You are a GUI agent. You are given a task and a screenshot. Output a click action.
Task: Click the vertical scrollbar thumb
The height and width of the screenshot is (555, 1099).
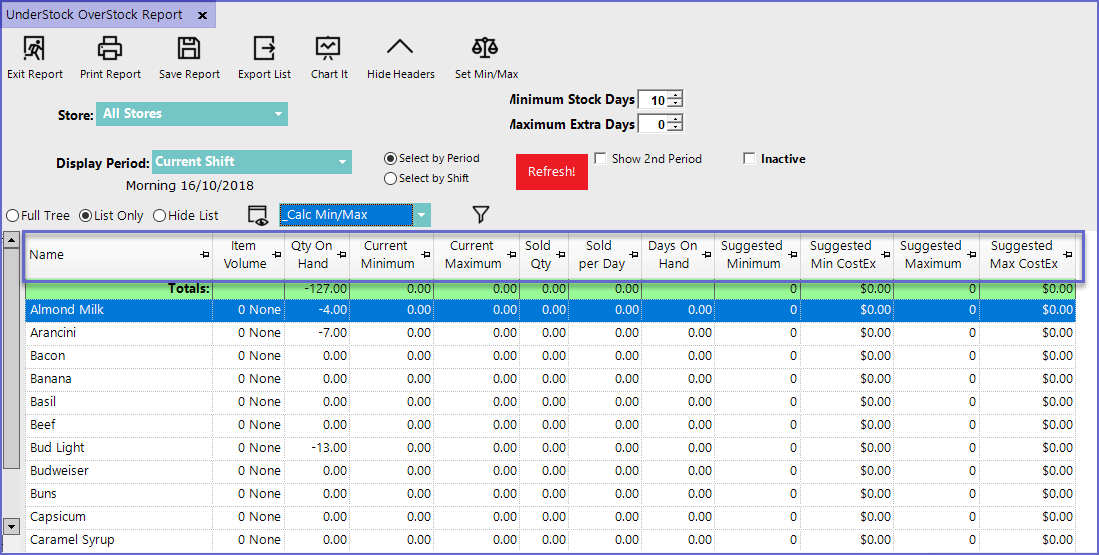(11, 359)
